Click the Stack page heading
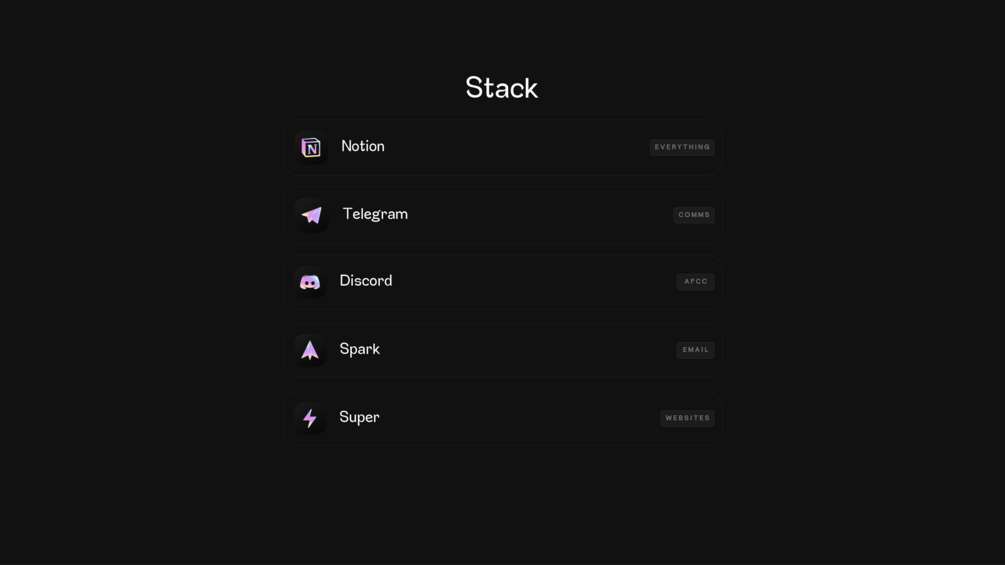The height and width of the screenshot is (565, 1005). click(x=502, y=88)
